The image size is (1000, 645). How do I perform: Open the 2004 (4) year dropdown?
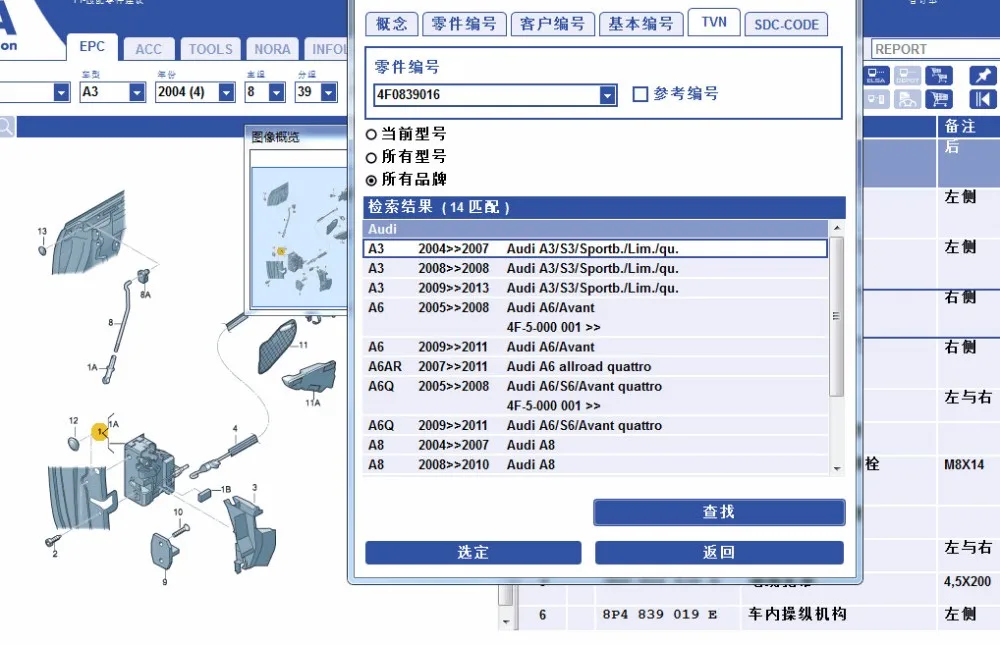click(x=226, y=93)
